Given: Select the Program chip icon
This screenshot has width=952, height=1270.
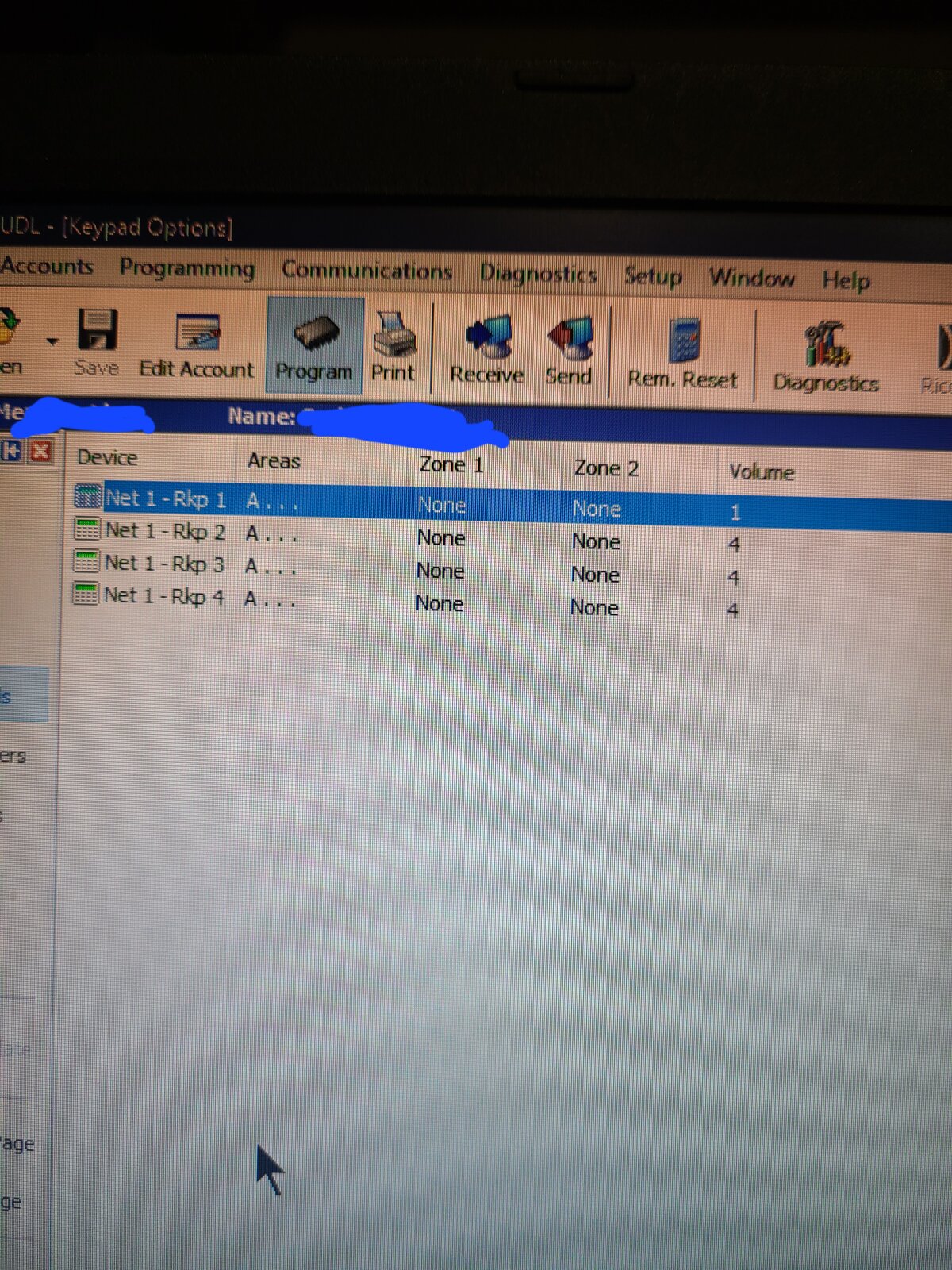Looking at the screenshot, I should tap(316, 334).
